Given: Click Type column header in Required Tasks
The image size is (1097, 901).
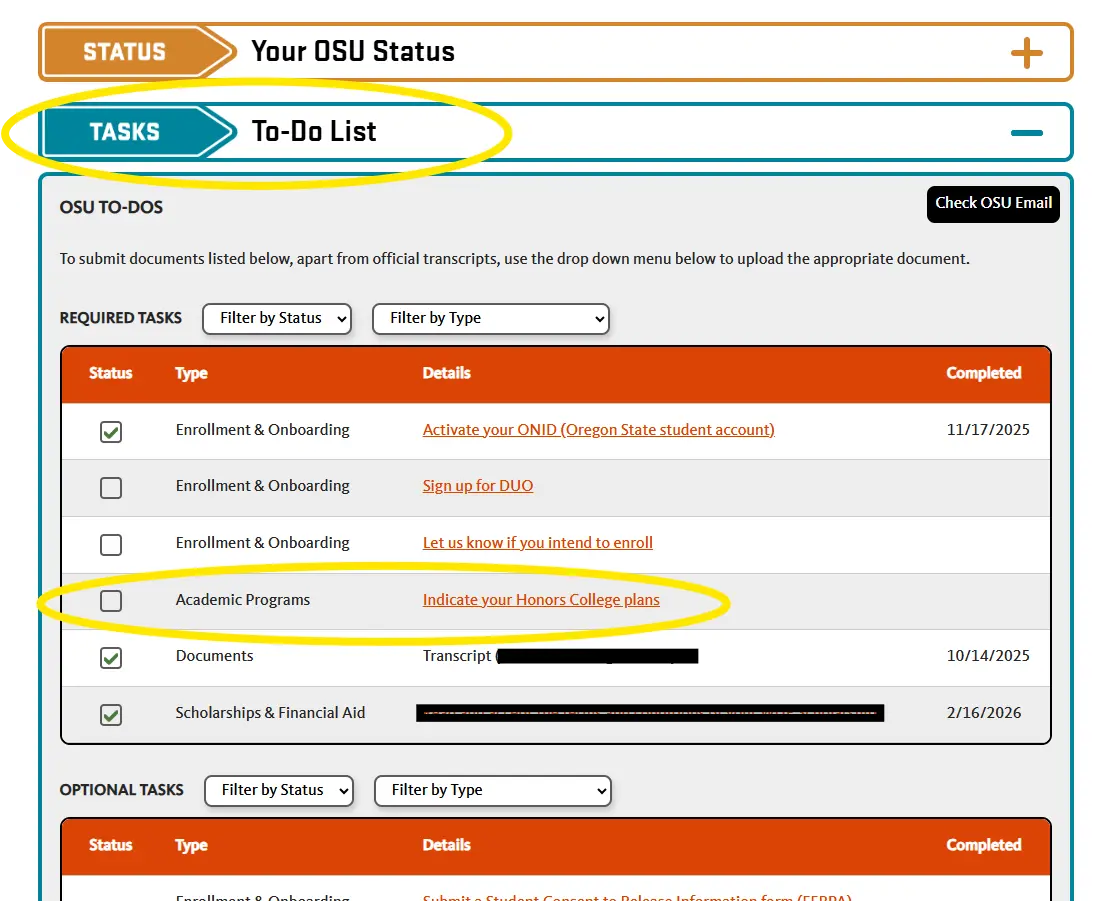Looking at the screenshot, I should coord(191,373).
